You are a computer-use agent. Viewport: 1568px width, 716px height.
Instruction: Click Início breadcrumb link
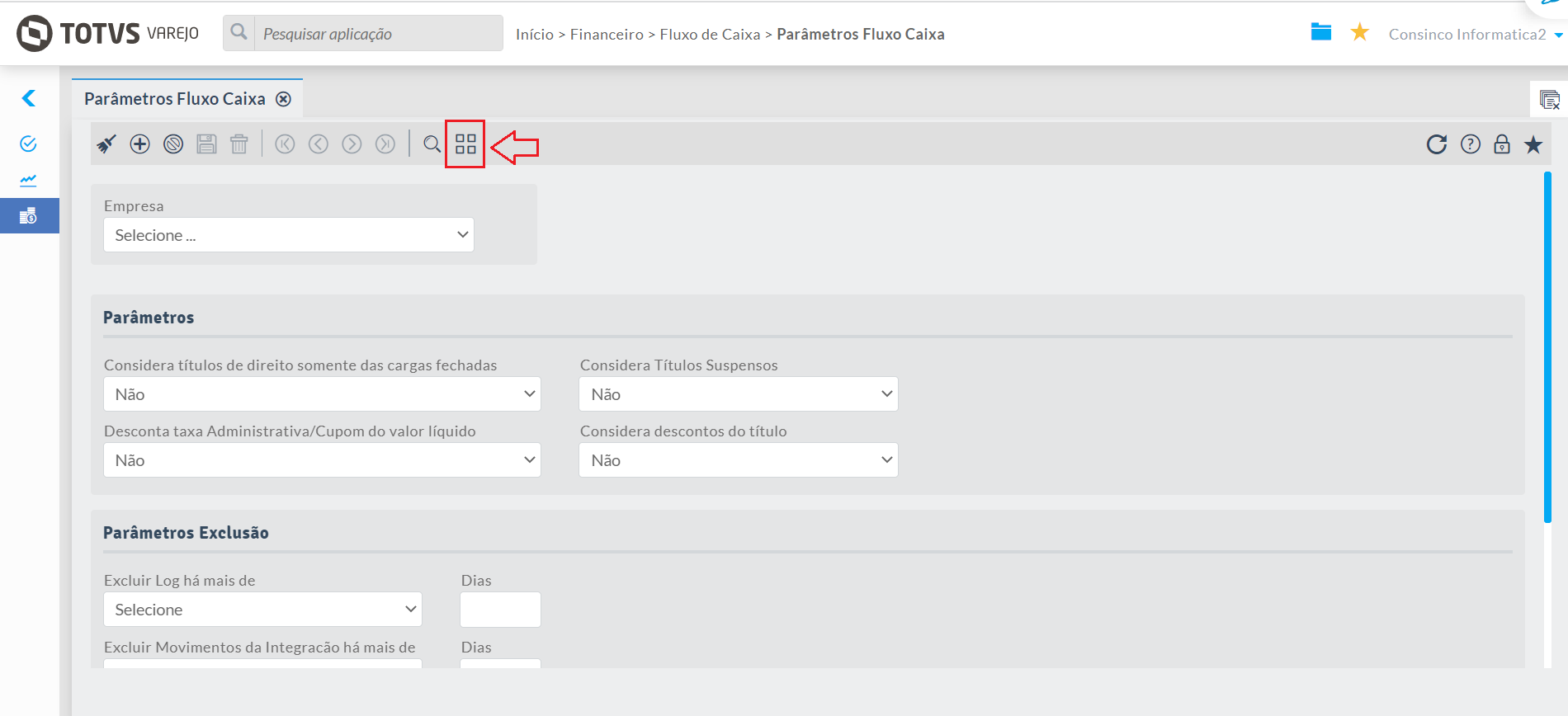[x=535, y=35]
